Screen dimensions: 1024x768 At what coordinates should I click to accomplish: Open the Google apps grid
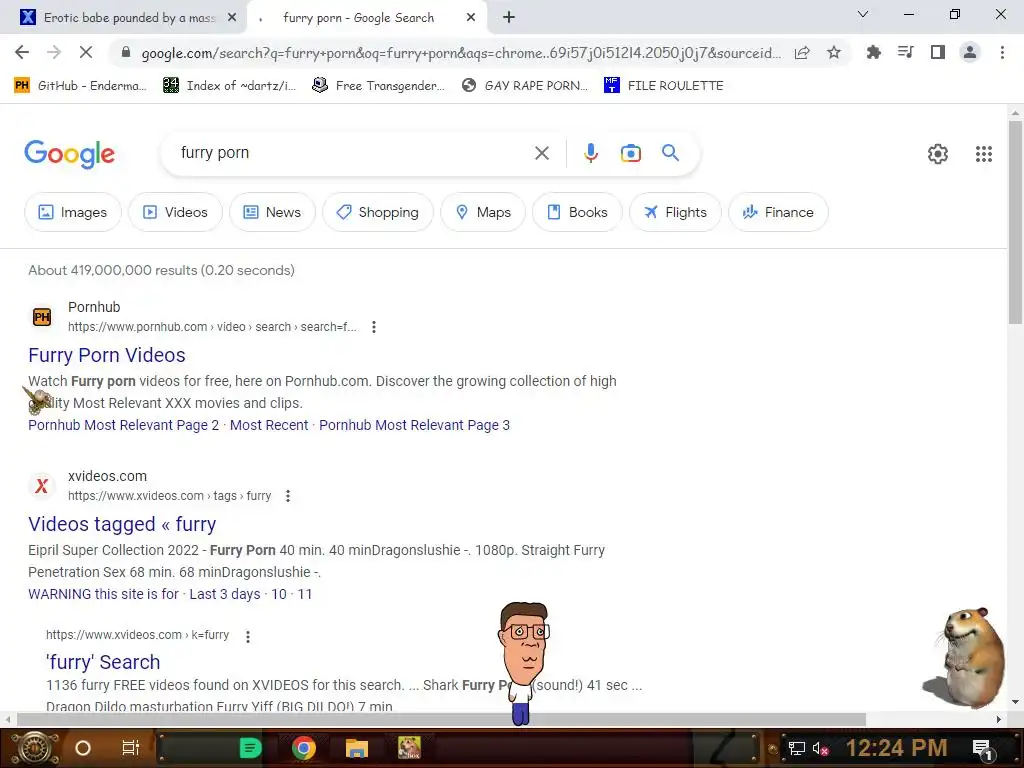[984, 154]
